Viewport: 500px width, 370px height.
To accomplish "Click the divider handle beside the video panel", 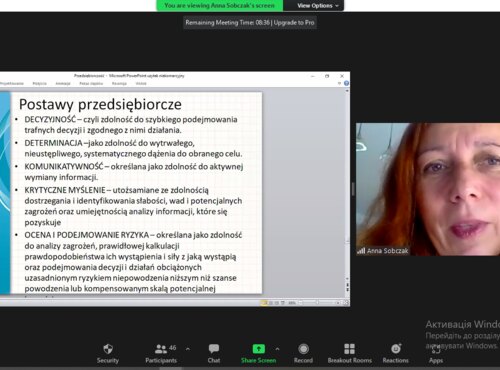I will pyautogui.click(x=353, y=189).
